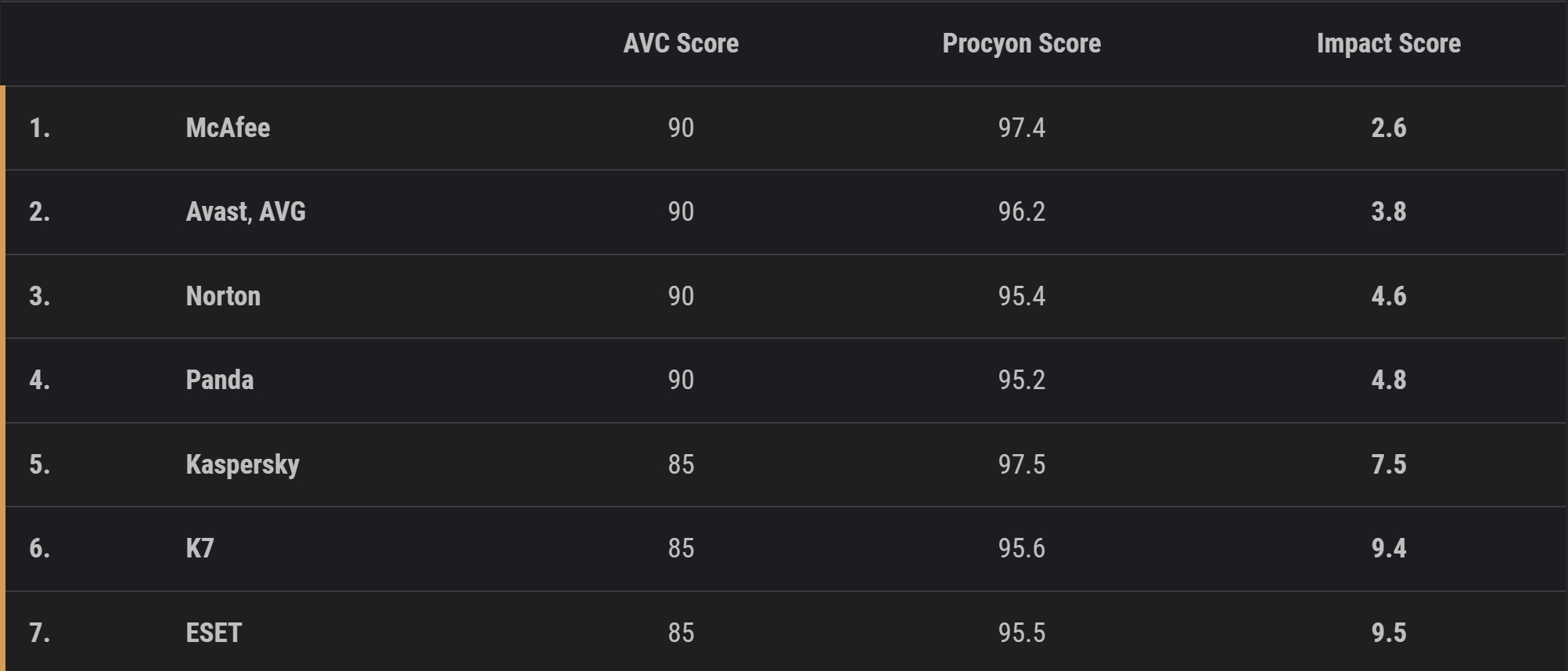Click the K7 row label
The width and height of the screenshot is (1568, 671).
[x=200, y=548]
